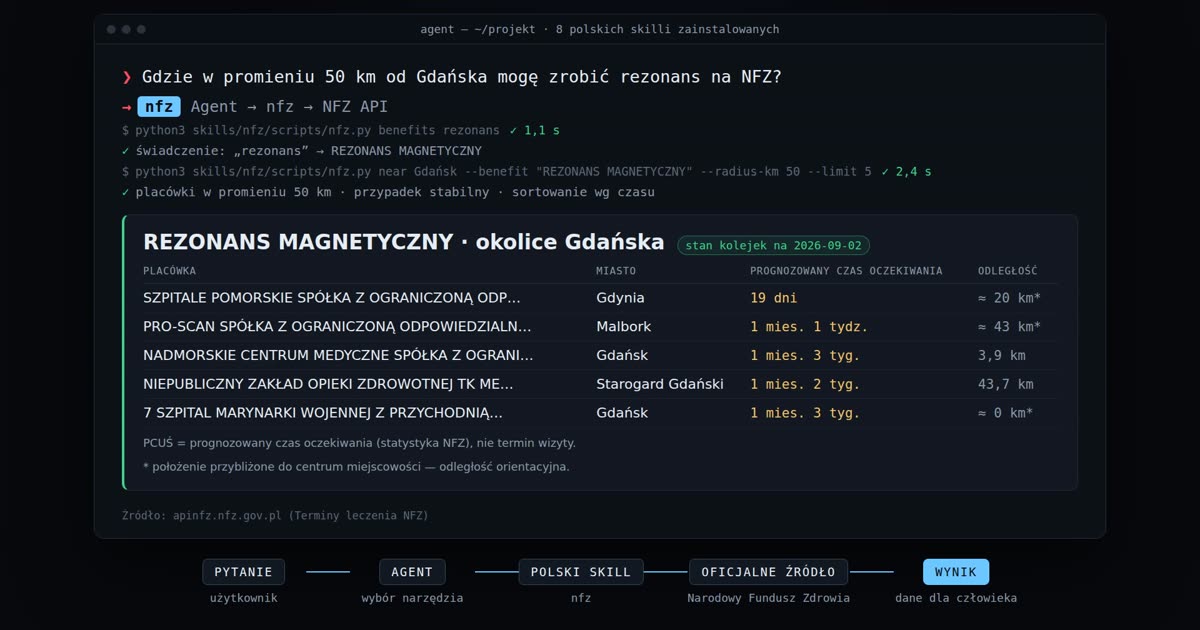Click the city cell 'Starogard Gdański'
The height and width of the screenshot is (630, 1200).
(660, 384)
